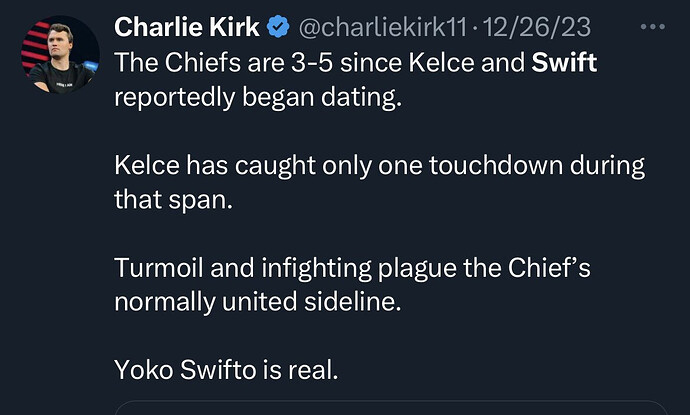Screen dimensions: 690x415
Task: Click the 'that span.' text line
Action: click(x=173, y=200)
